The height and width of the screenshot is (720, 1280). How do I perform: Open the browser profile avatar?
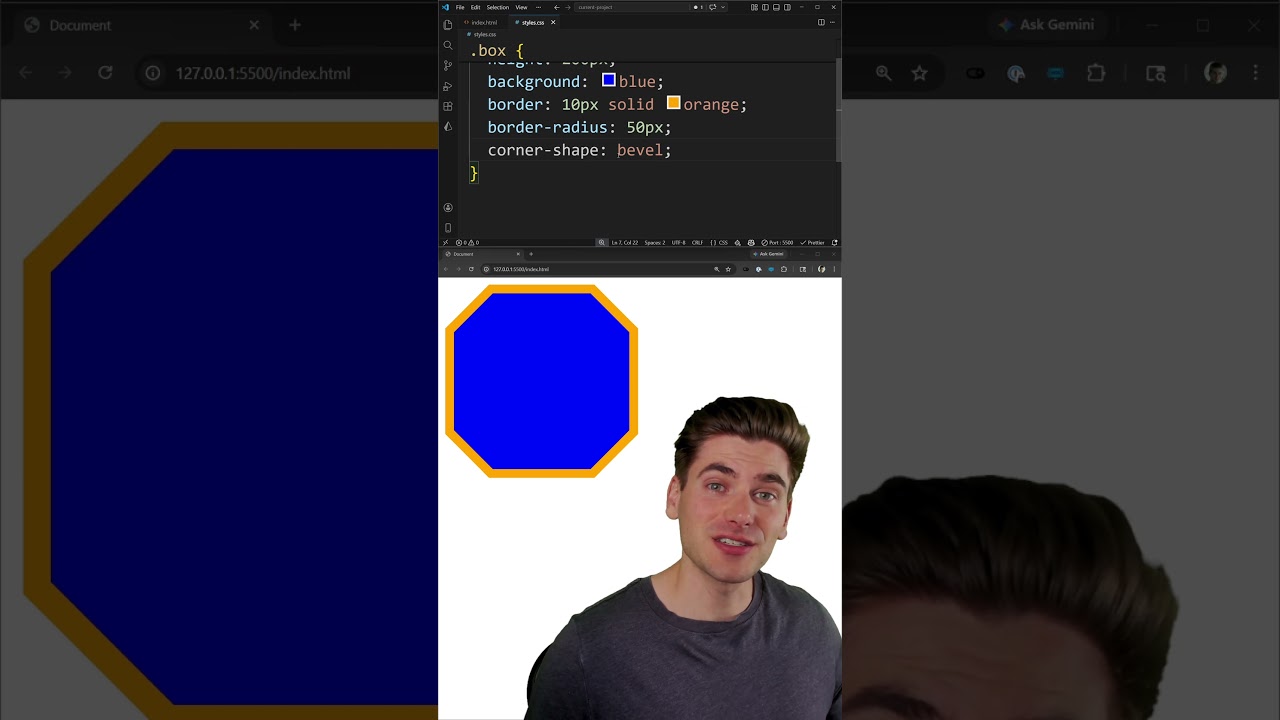tap(821, 269)
